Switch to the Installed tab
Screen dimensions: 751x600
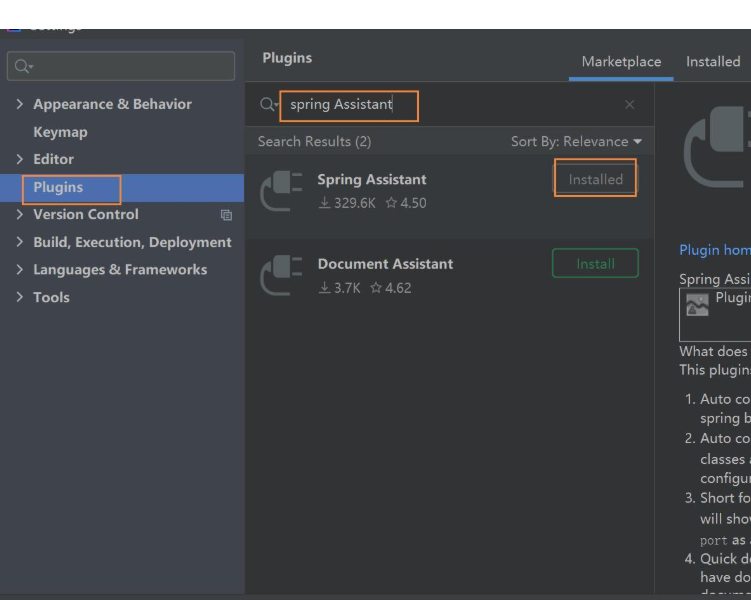(x=713, y=62)
